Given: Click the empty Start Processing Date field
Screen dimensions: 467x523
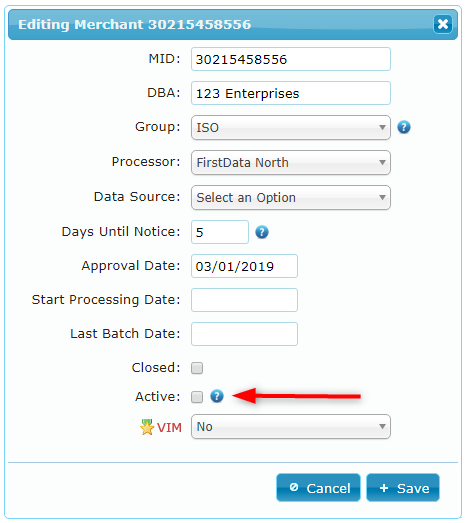Looking at the screenshot, I should coord(244,300).
